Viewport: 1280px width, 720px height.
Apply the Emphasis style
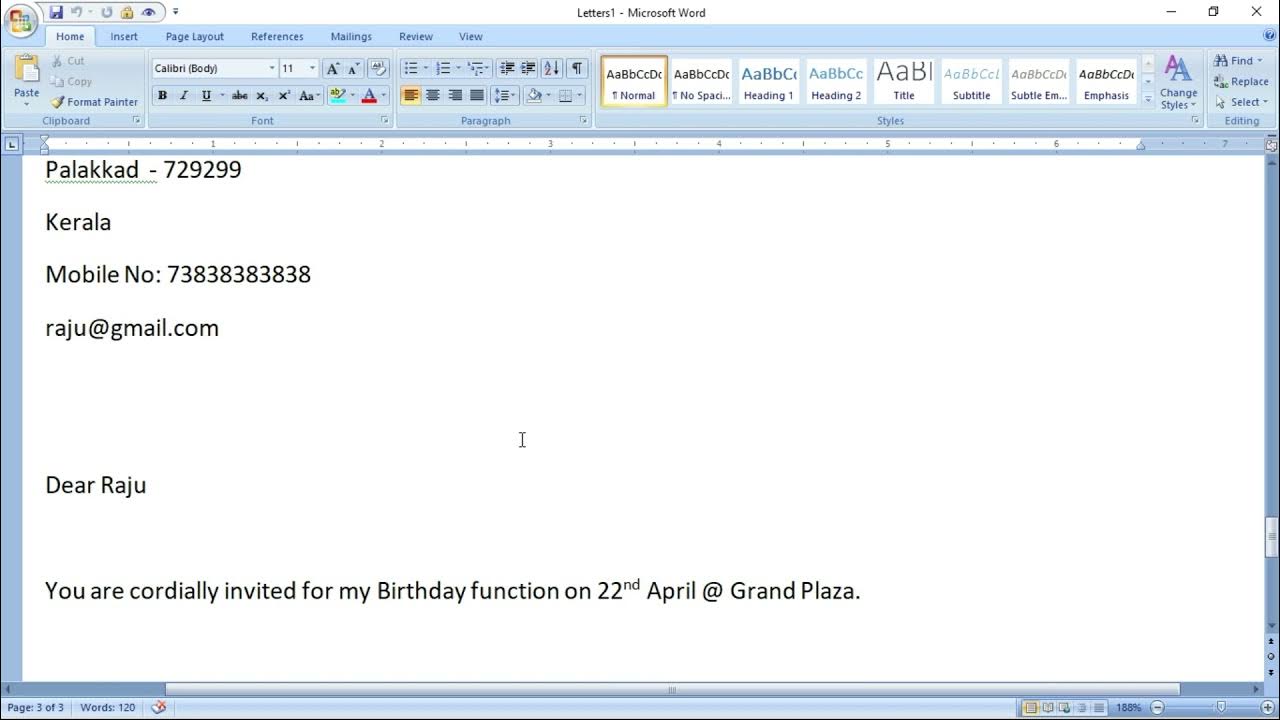[1106, 81]
